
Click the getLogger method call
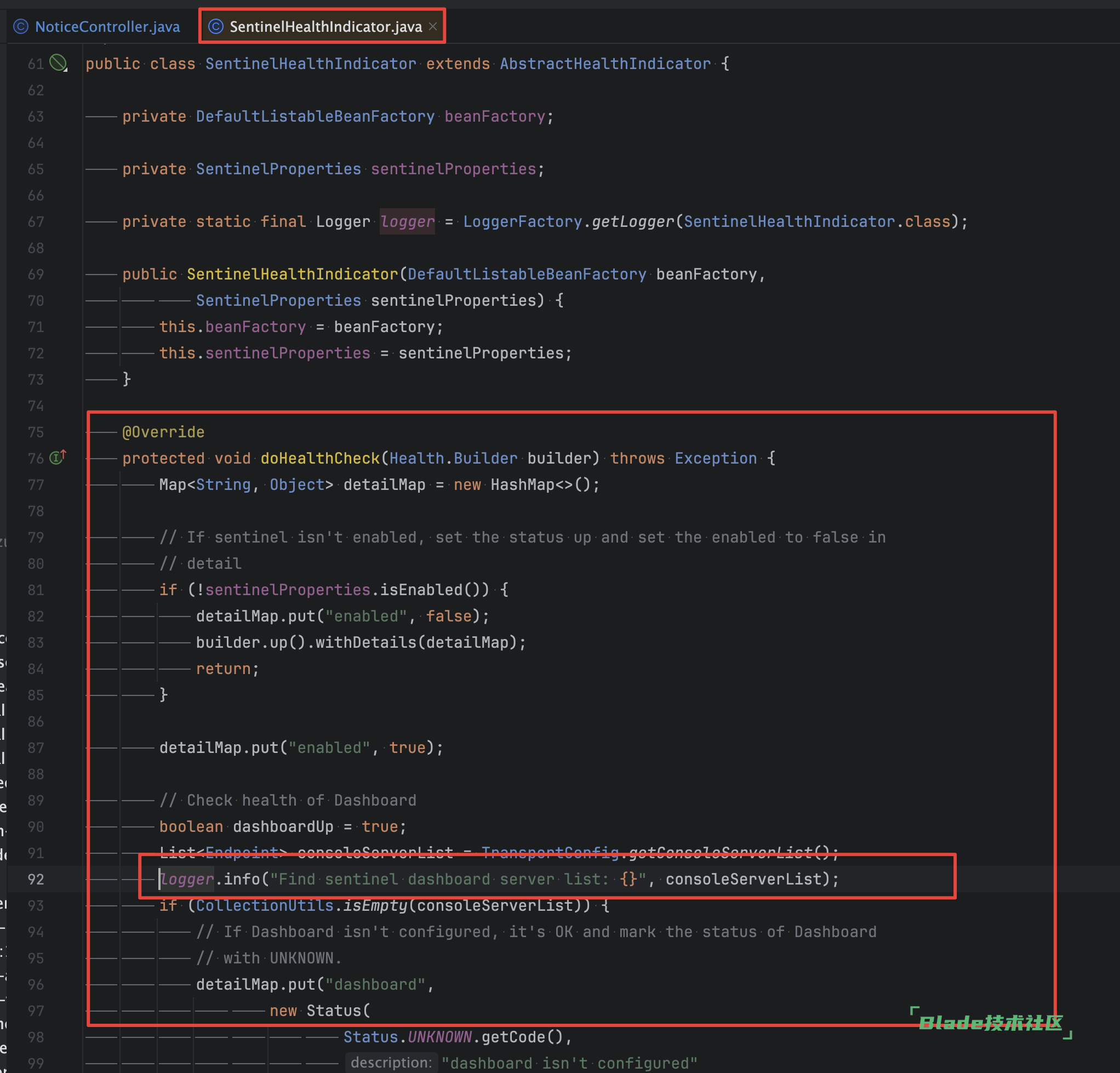coord(633,221)
